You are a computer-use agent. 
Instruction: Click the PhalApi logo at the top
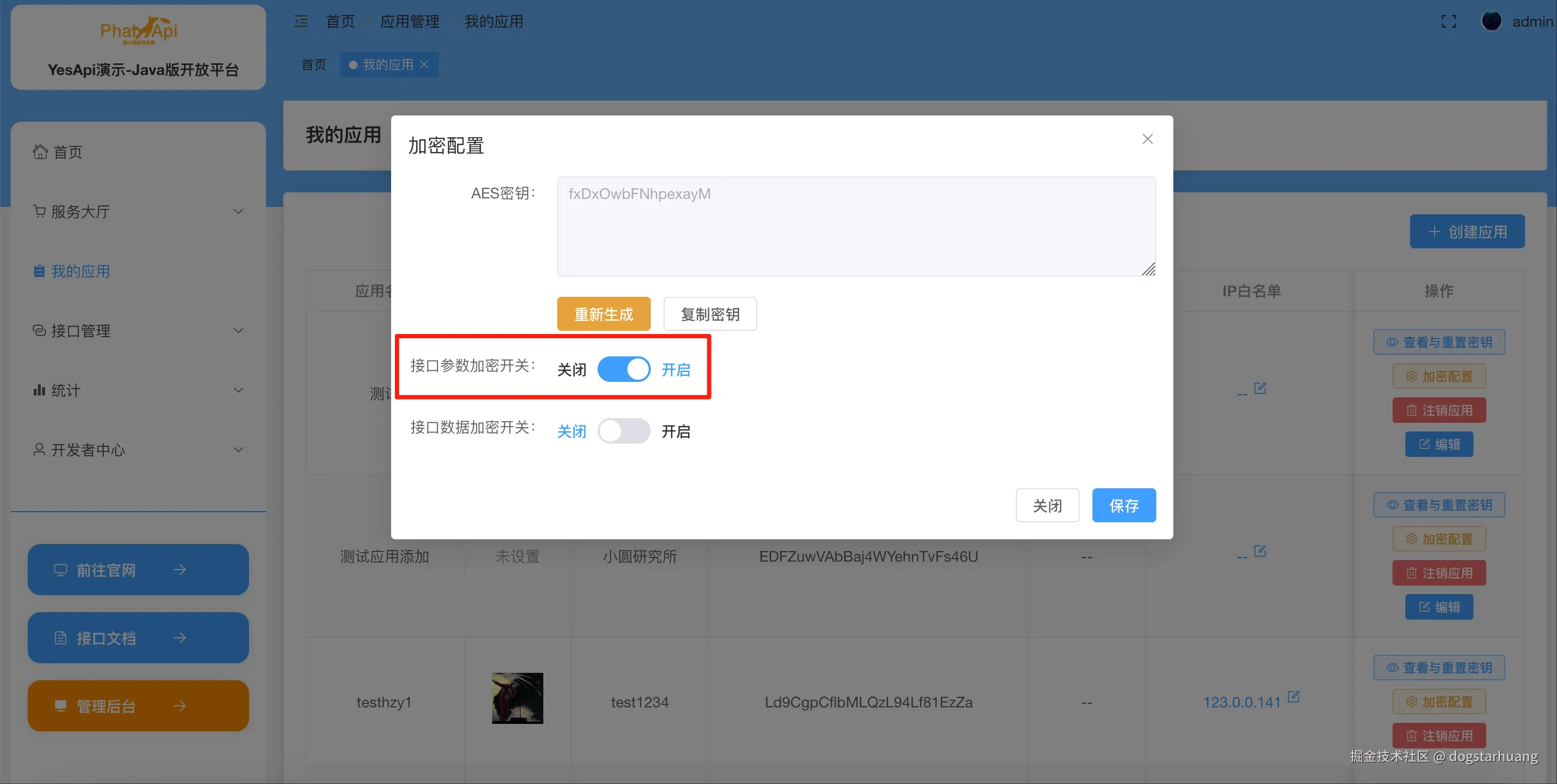(138, 30)
